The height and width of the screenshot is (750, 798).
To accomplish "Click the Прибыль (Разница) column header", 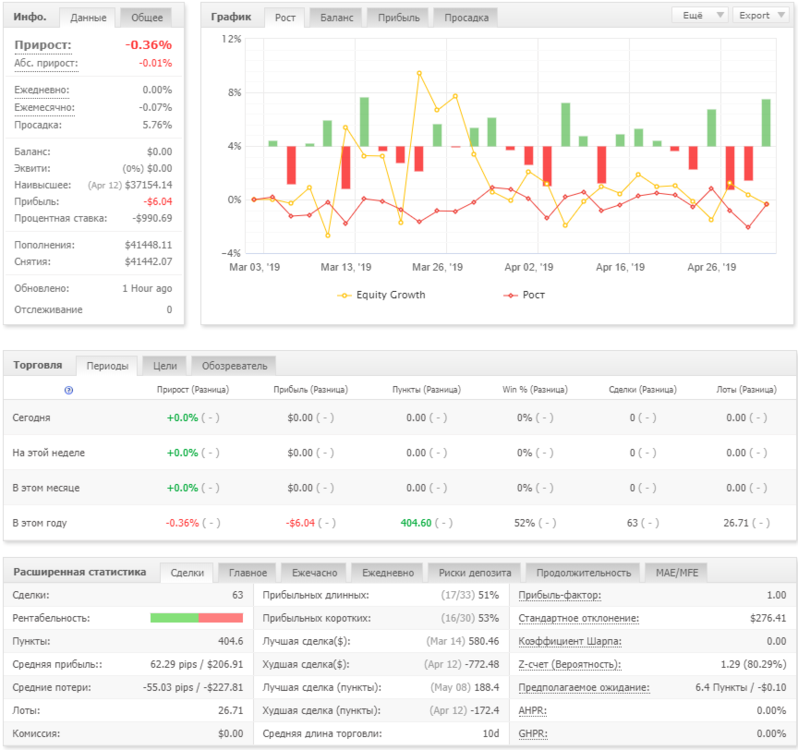I will tap(310, 390).
